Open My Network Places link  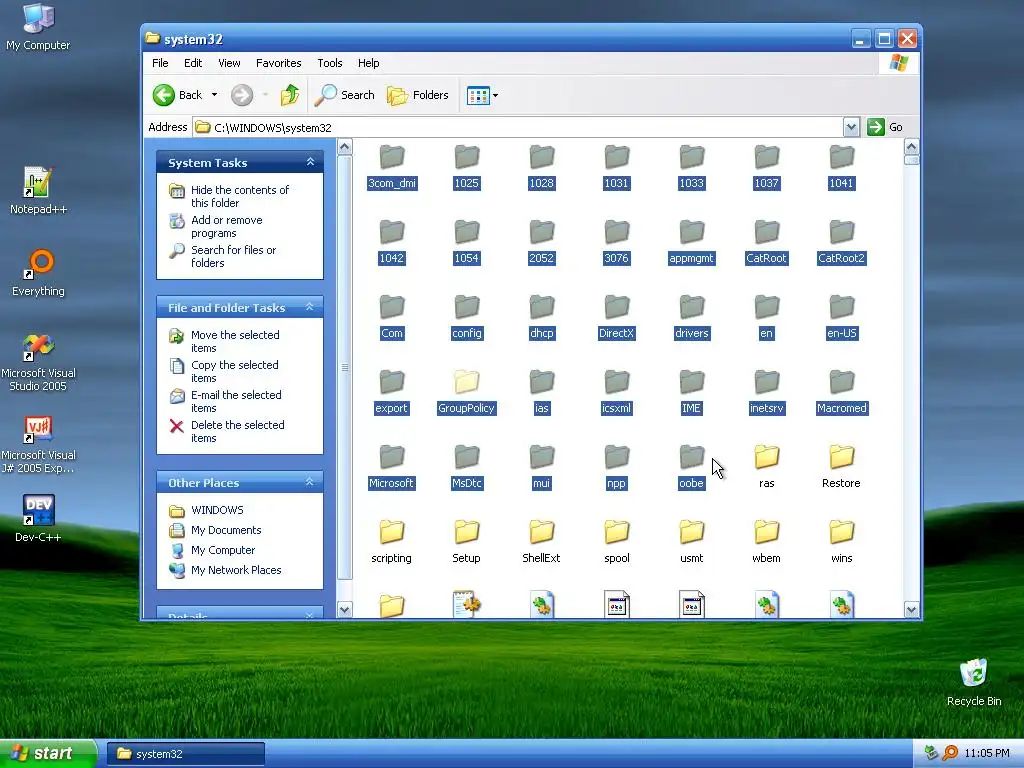pos(236,570)
